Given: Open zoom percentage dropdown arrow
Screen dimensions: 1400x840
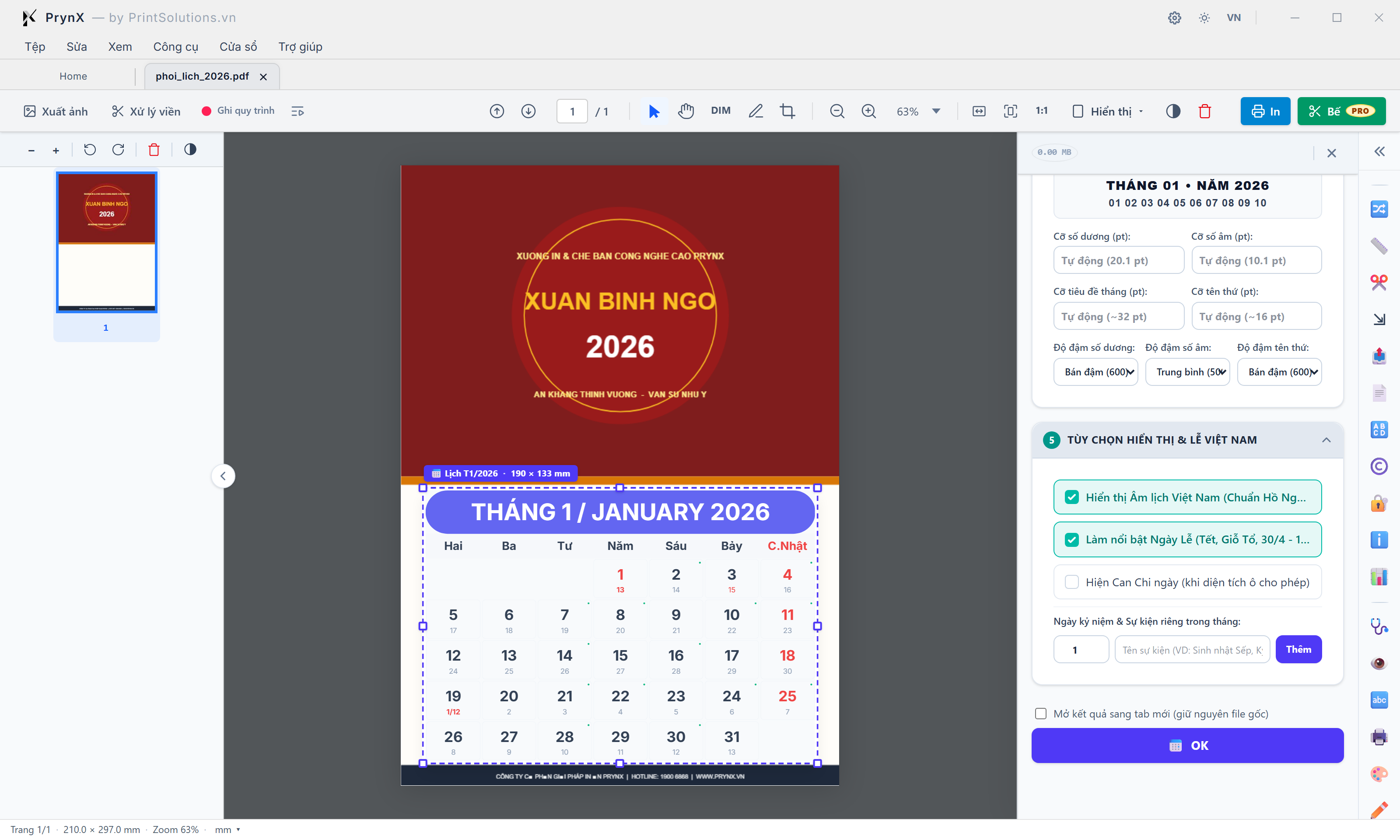Looking at the screenshot, I should click(936, 112).
